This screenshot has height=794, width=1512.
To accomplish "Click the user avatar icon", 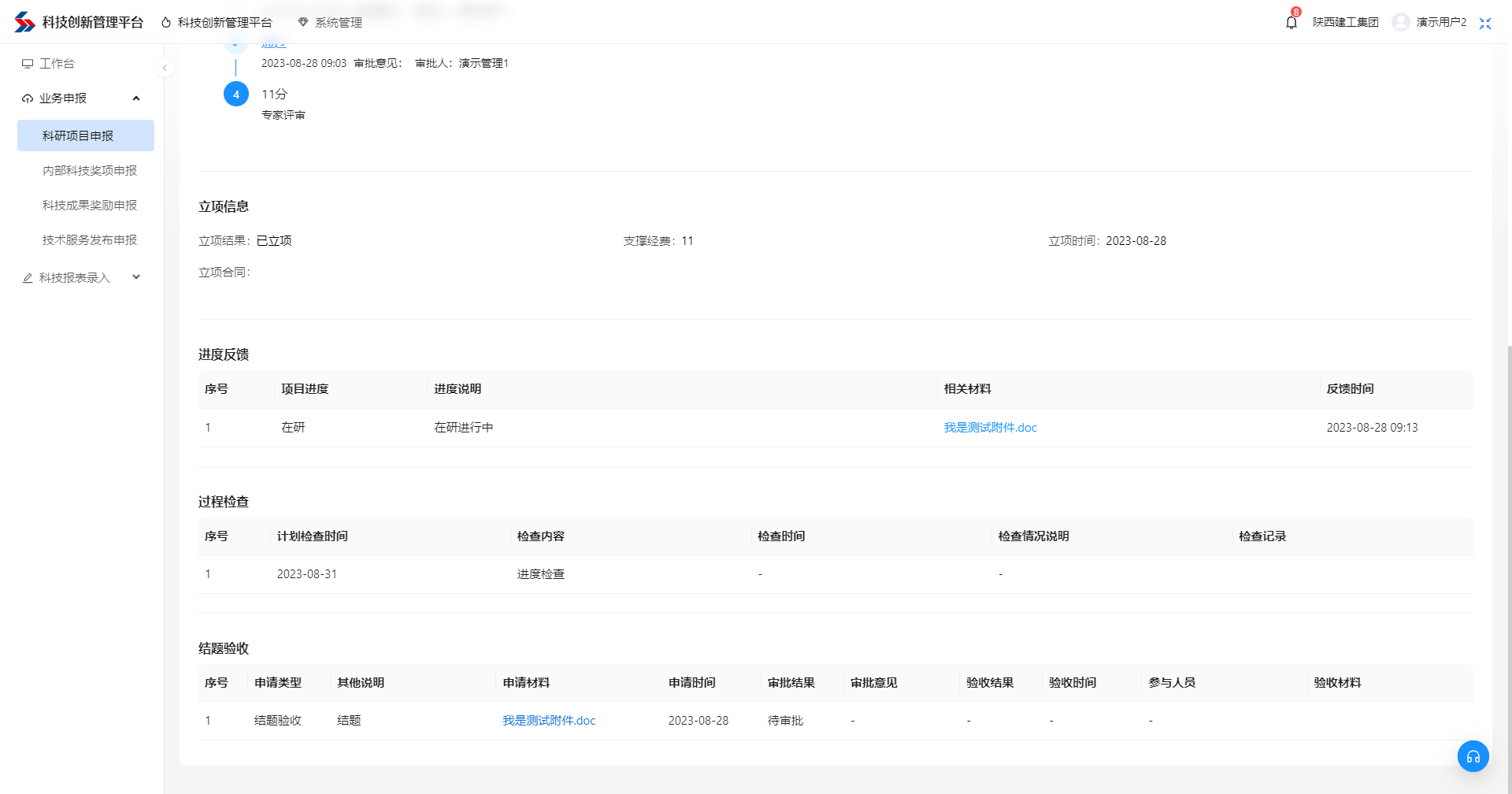I will pos(1400,22).
